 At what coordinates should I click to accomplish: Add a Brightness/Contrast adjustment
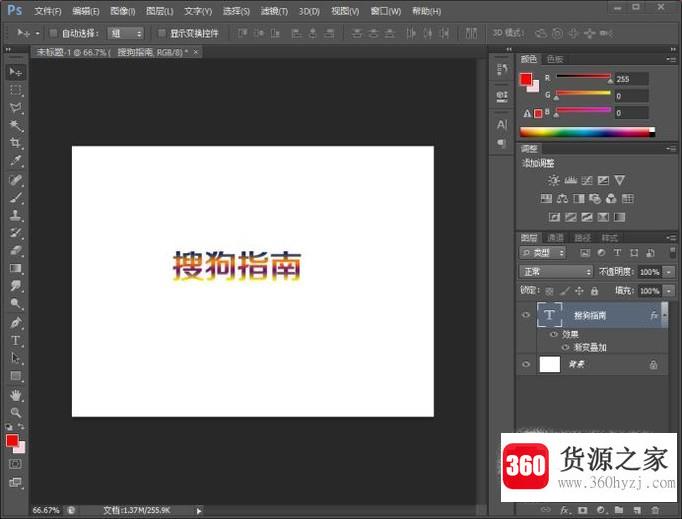(554, 180)
